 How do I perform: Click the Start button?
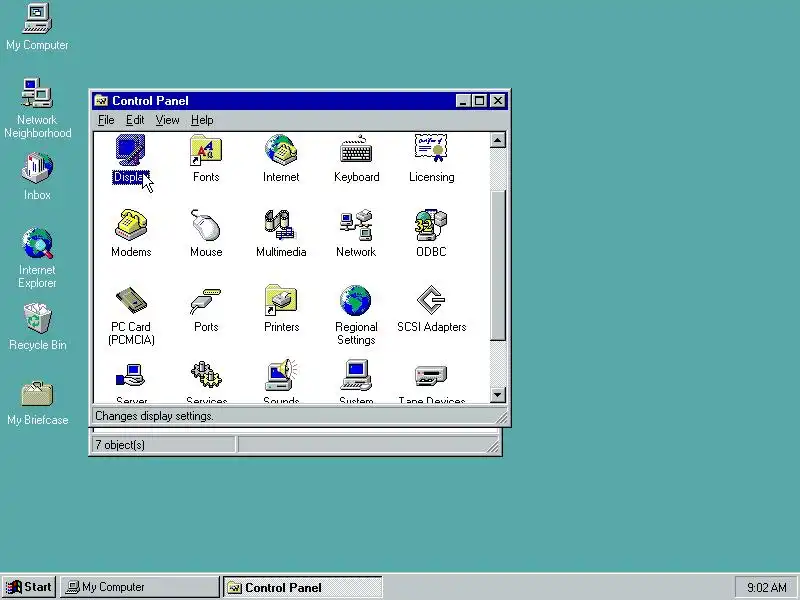pyautogui.click(x=30, y=587)
